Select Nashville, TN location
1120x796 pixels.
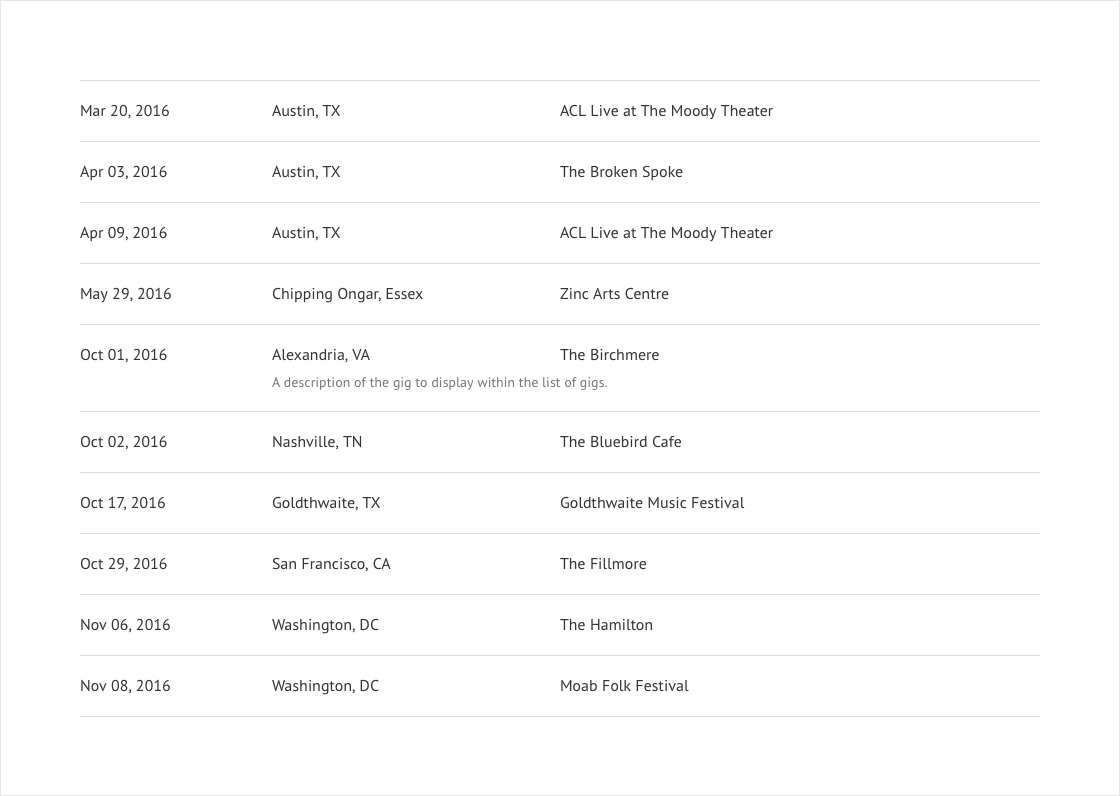[x=317, y=442]
